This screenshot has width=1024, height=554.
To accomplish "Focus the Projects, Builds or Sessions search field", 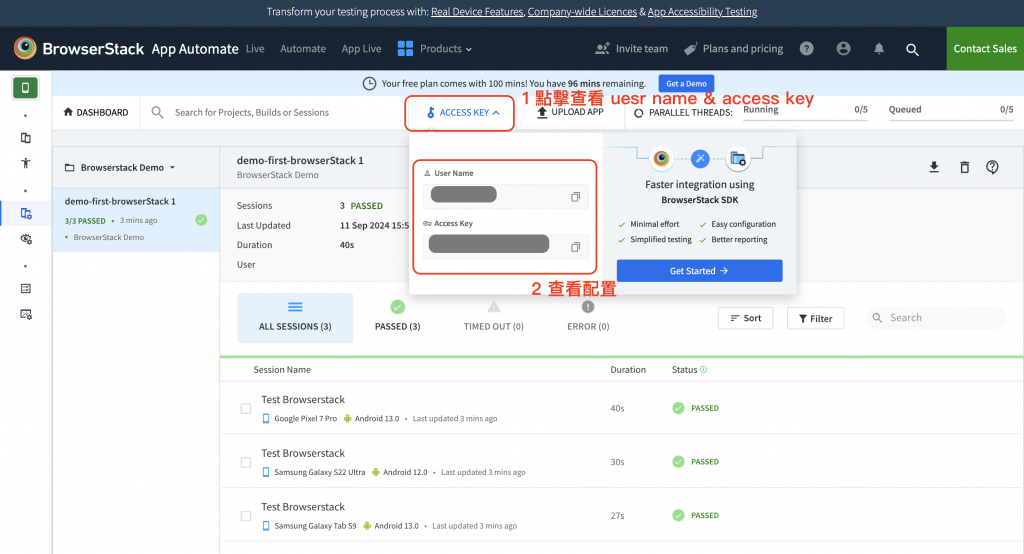I will (x=274, y=112).
